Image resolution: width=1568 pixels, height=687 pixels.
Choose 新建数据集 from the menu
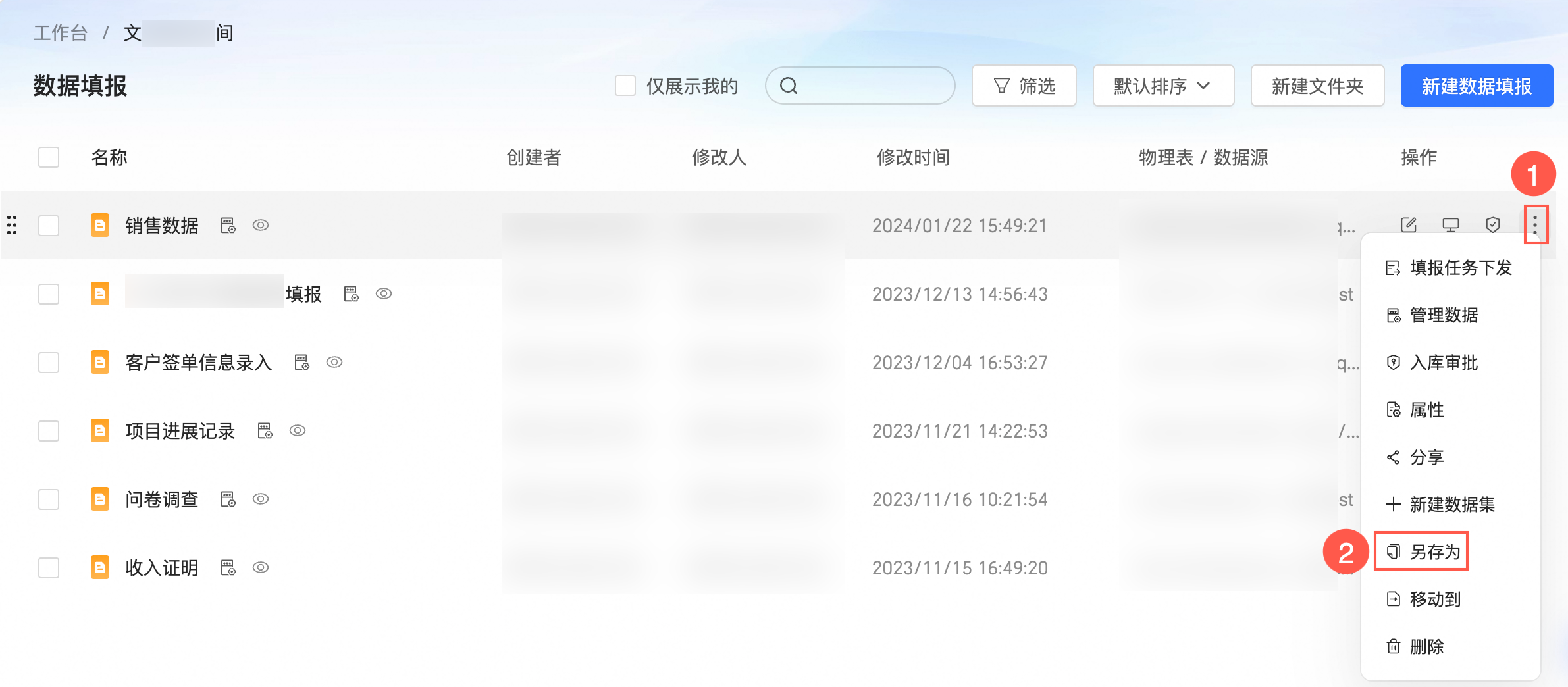1450,505
